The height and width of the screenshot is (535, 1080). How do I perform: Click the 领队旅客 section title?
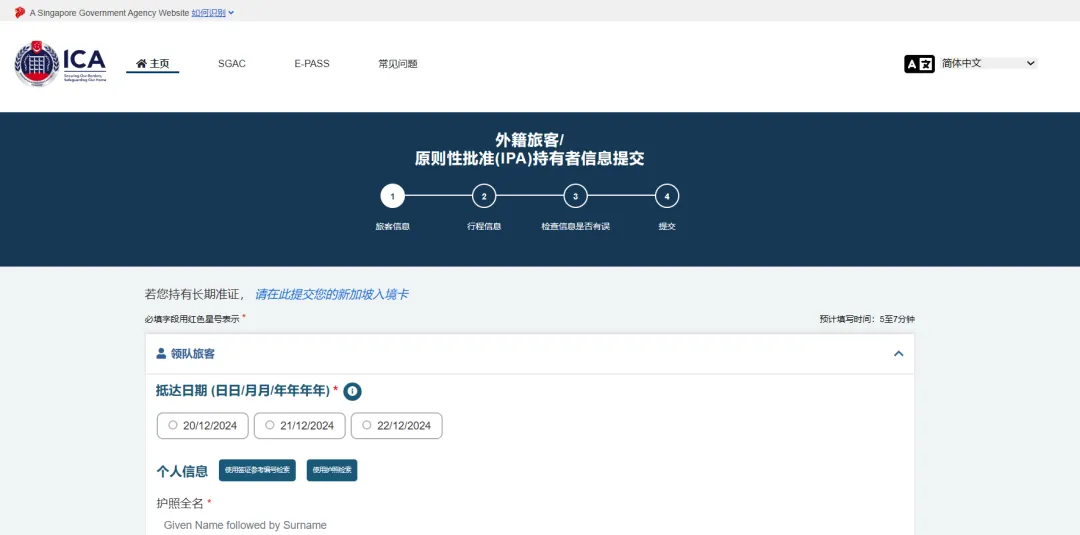(x=193, y=354)
